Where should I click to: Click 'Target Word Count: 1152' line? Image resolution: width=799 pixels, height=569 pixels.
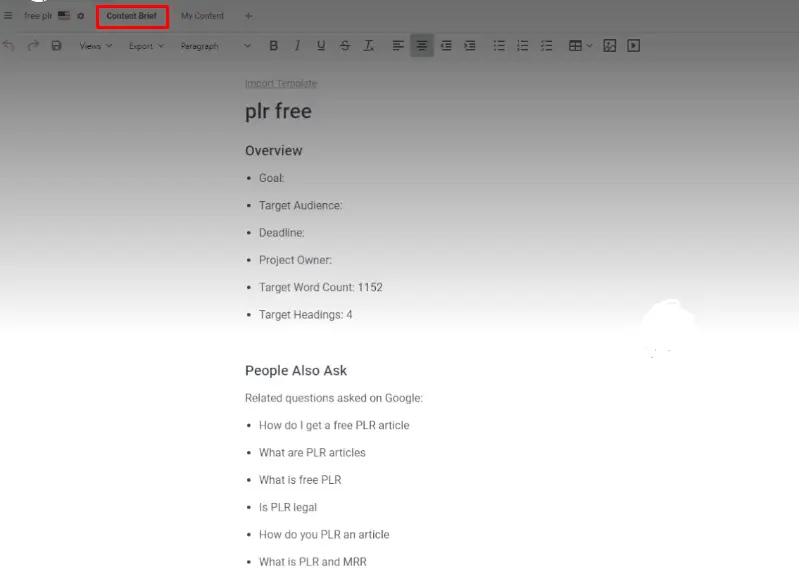tap(321, 287)
